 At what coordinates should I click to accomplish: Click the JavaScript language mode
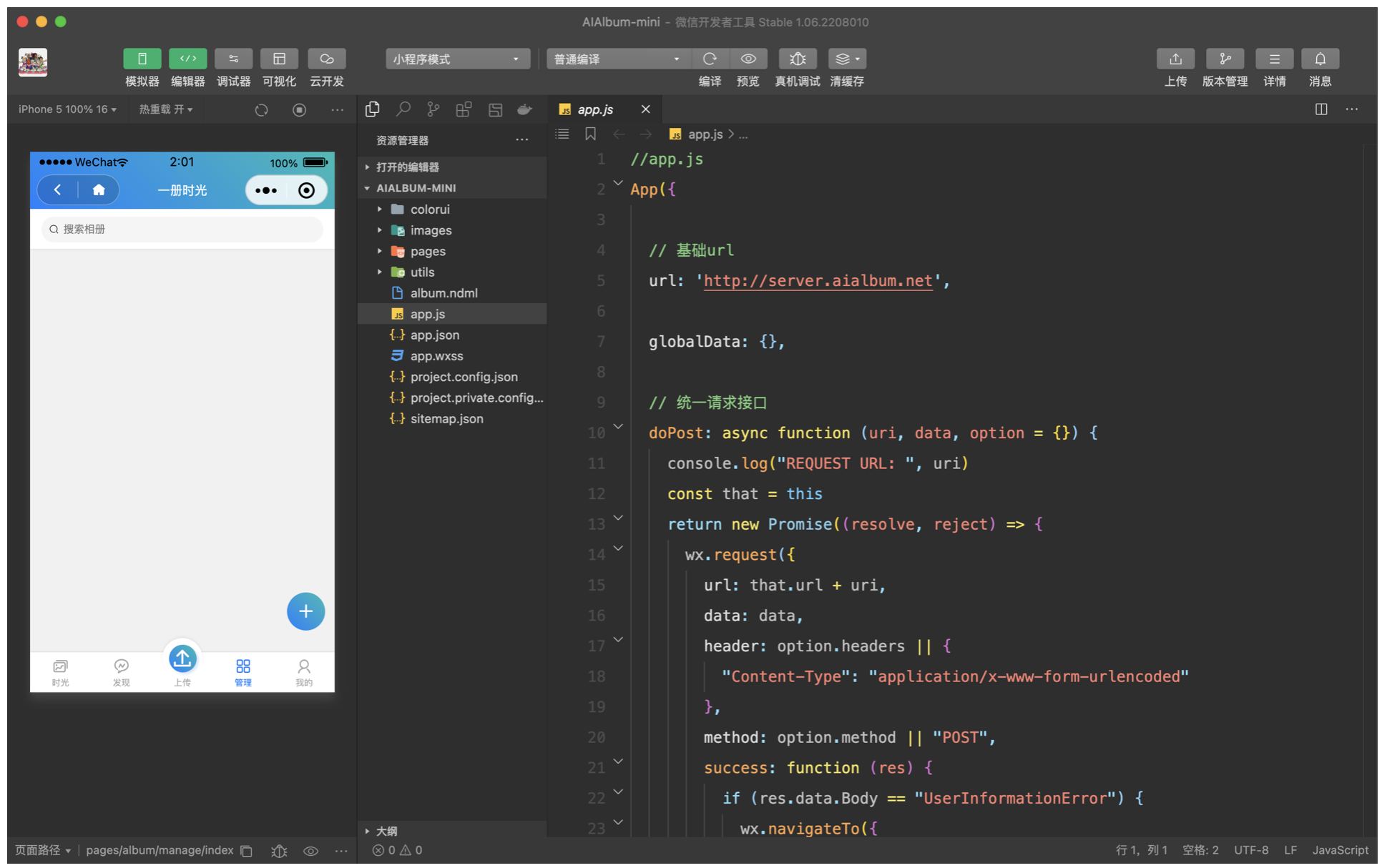pyautogui.click(x=1340, y=850)
